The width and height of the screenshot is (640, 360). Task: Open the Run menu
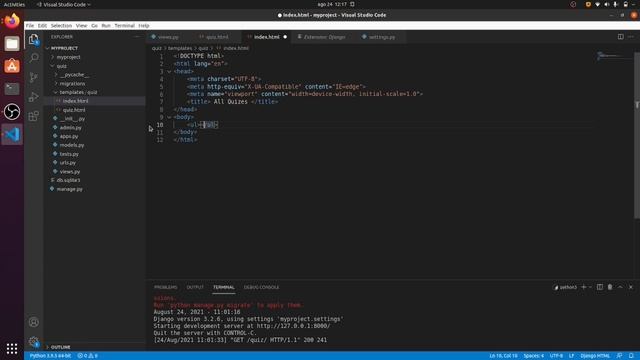pyautogui.click(x=106, y=25)
